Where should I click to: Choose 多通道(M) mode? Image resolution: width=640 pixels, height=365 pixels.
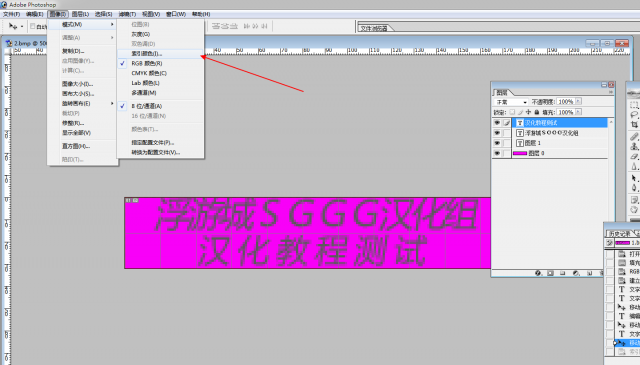tap(160, 93)
